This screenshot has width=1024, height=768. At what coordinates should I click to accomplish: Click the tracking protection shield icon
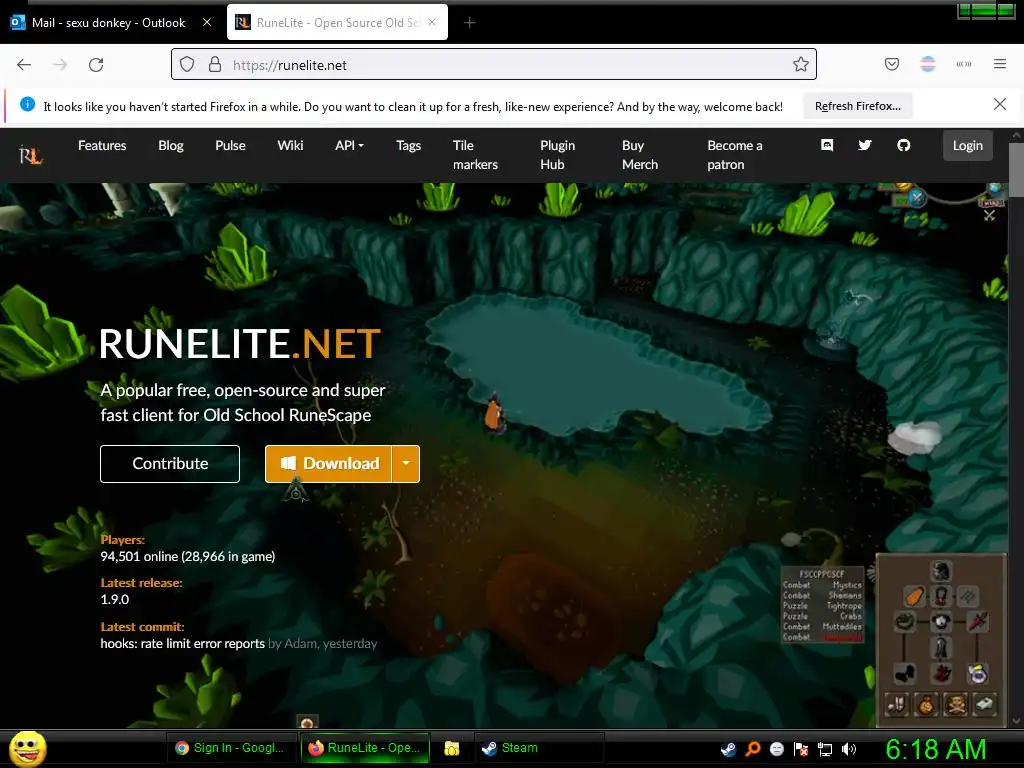click(x=187, y=64)
